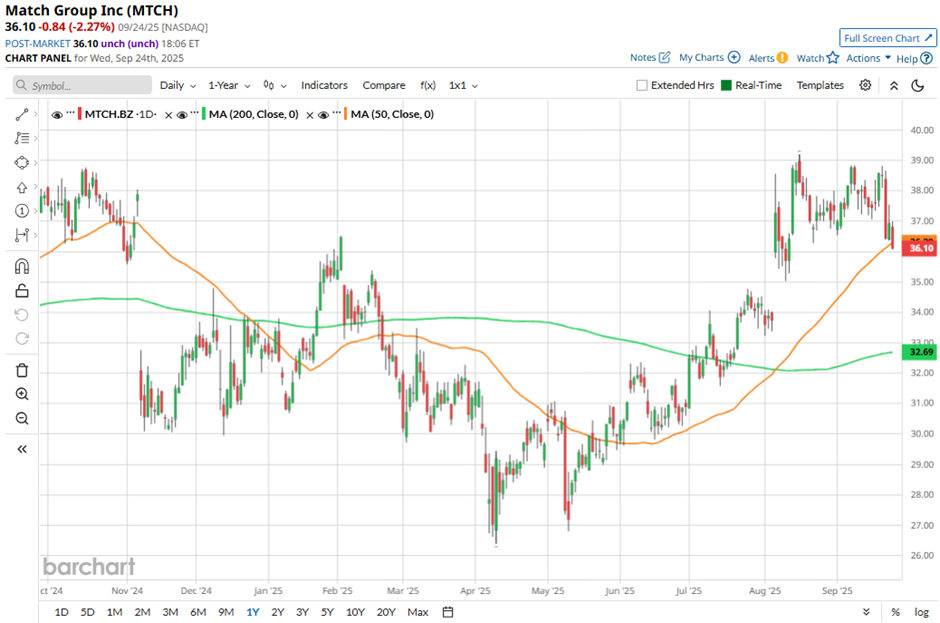The height and width of the screenshot is (623, 940).
Task: Remove the MTCH.BZ series from legend
Action: pos(168,115)
